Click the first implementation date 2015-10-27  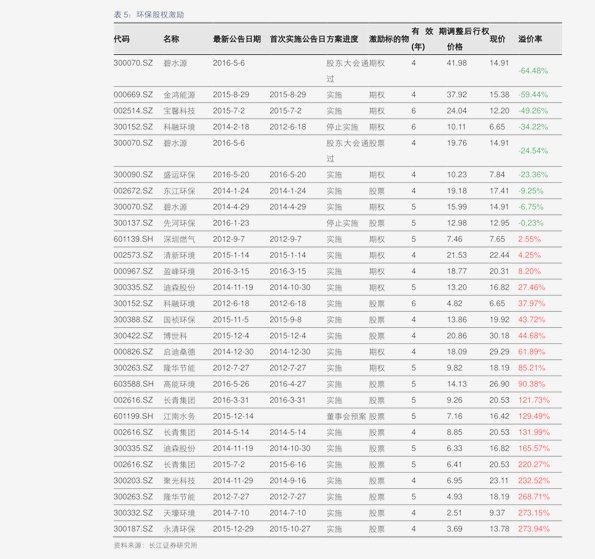pyautogui.click(x=290, y=529)
